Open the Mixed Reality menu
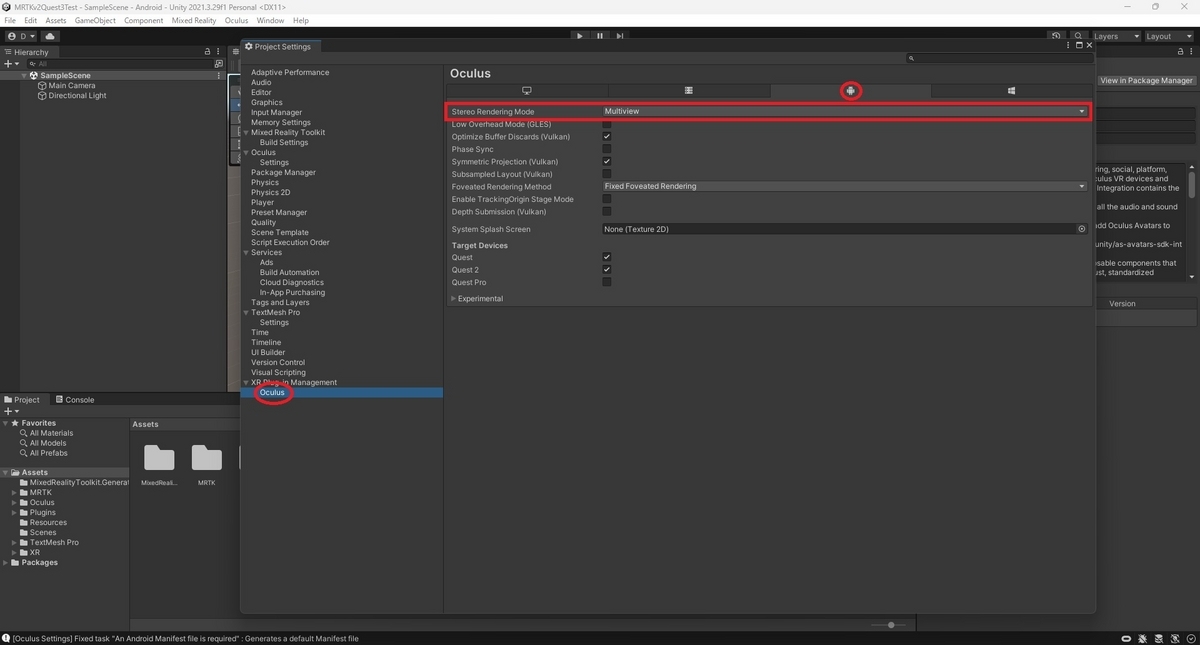This screenshot has width=1200, height=645. (x=194, y=20)
